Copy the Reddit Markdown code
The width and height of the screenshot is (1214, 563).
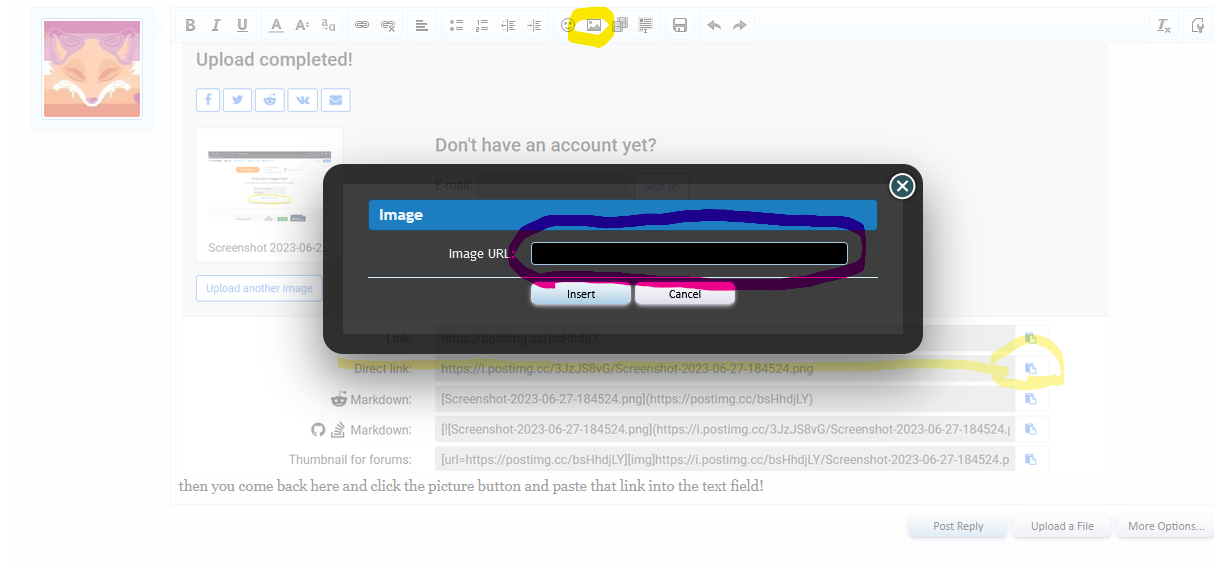tap(1030, 399)
